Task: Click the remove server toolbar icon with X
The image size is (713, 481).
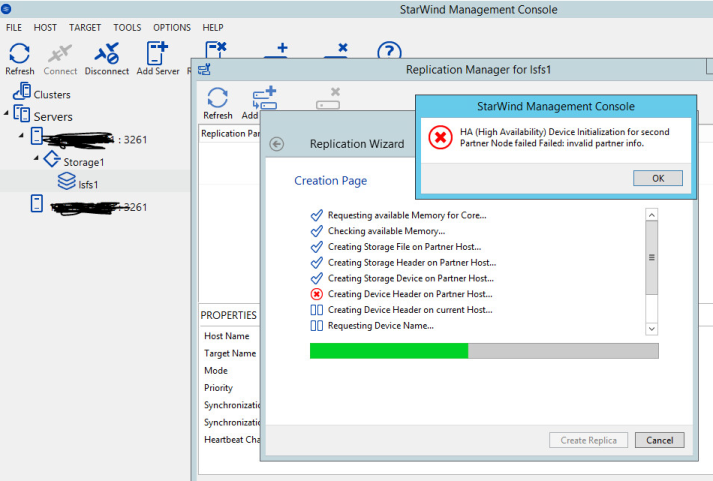Action: (216, 50)
